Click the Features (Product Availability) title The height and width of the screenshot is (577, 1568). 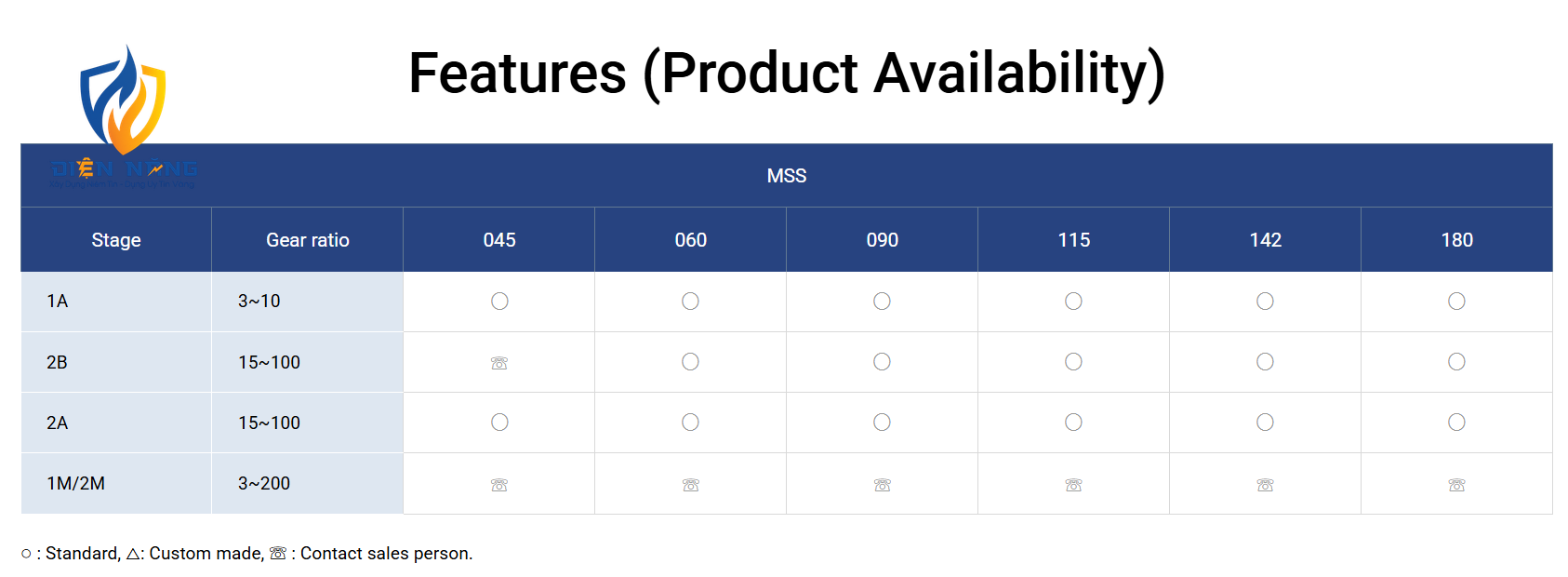coord(787,74)
